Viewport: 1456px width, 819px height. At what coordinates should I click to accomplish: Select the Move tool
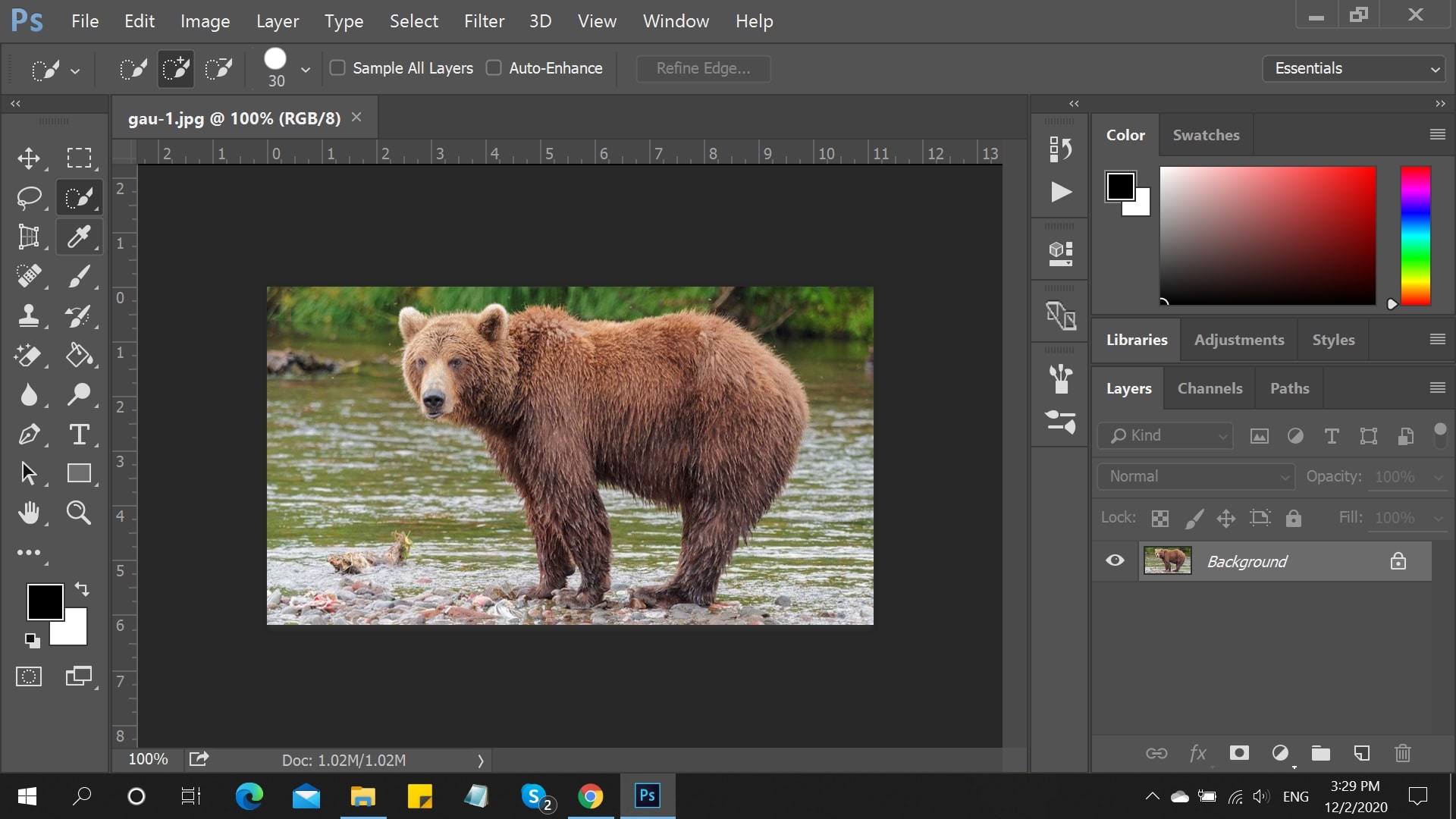pos(29,158)
